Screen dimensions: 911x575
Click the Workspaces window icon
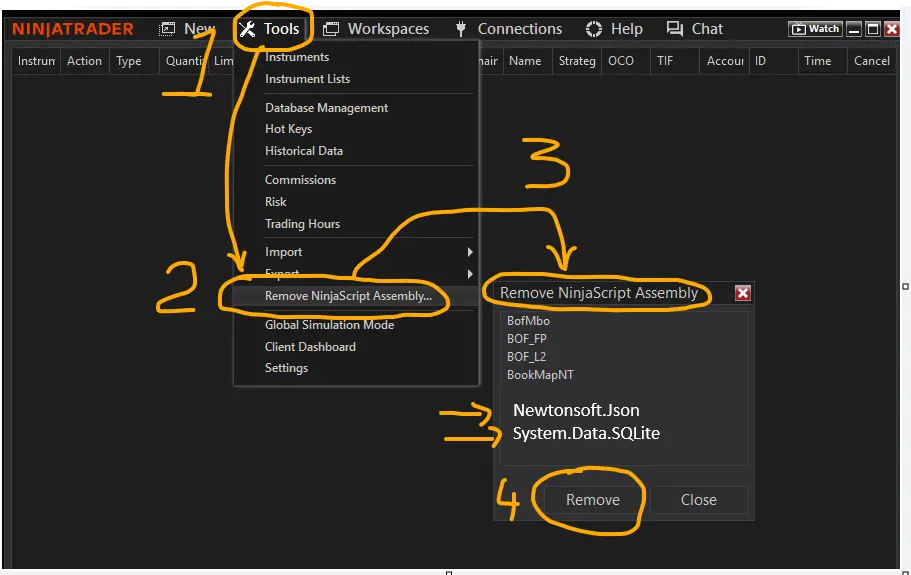click(331, 29)
